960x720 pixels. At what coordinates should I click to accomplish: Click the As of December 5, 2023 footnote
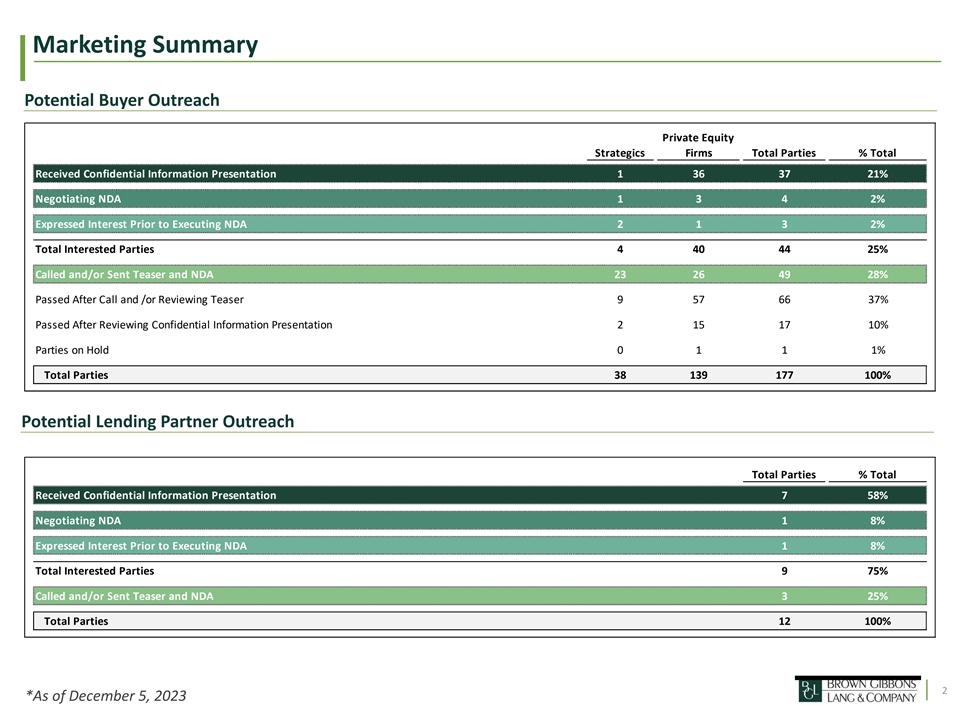[x=106, y=695]
